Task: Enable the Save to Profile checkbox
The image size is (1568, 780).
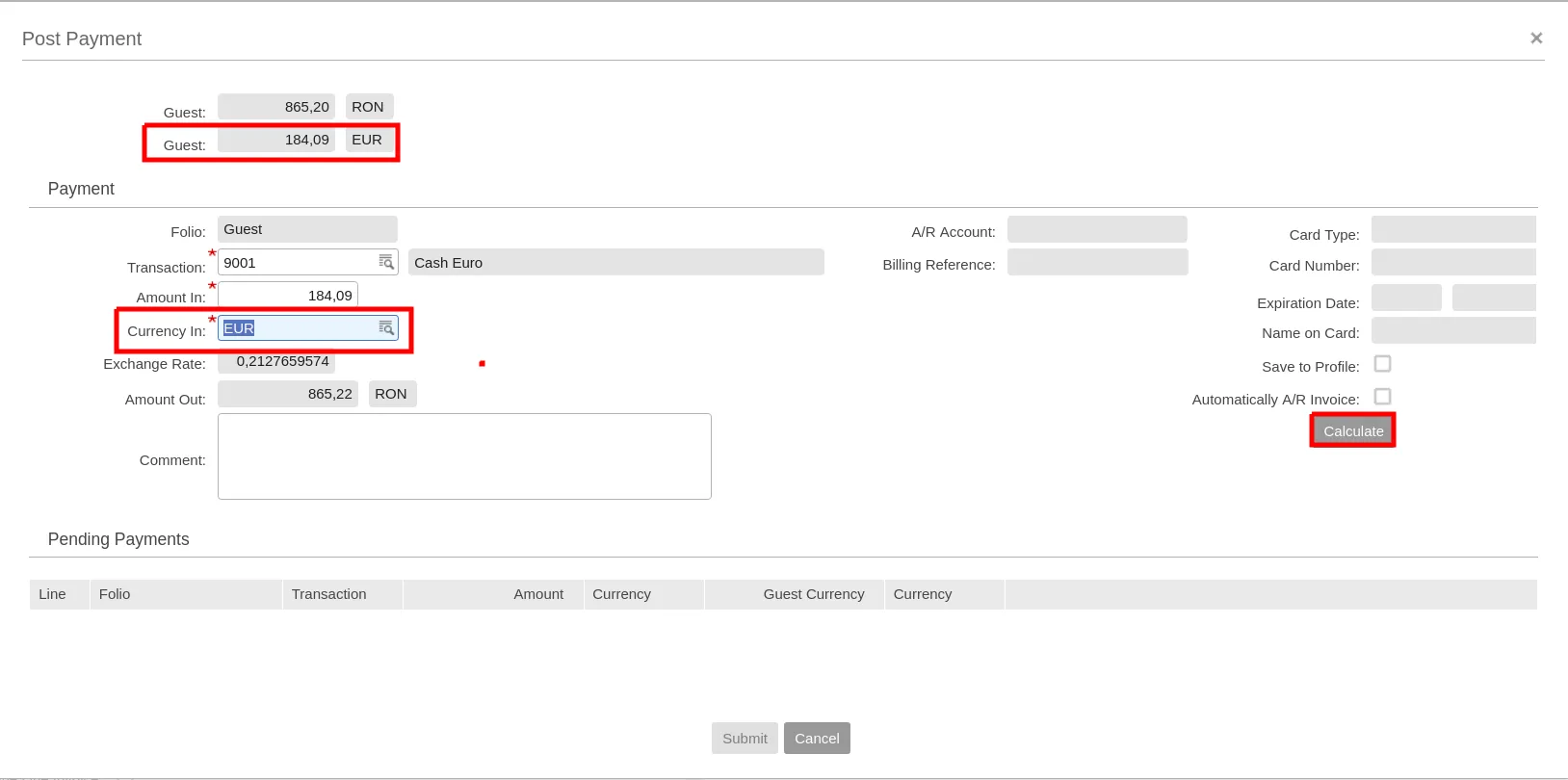Action: (x=1382, y=364)
